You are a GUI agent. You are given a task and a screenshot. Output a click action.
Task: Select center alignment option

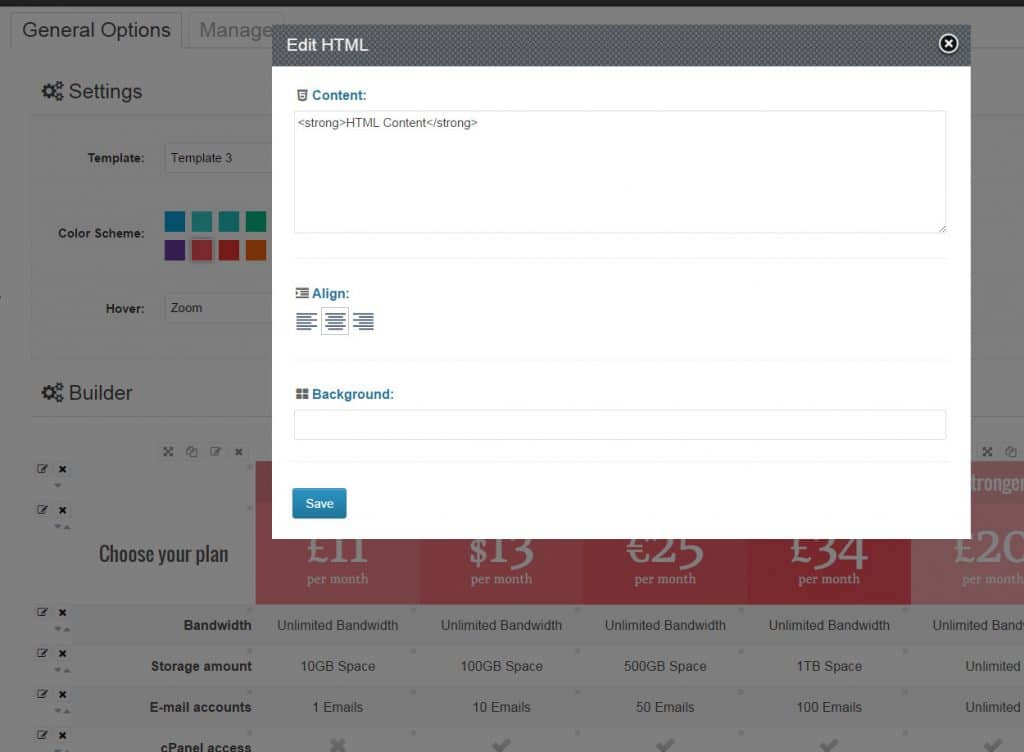[334, 320]
